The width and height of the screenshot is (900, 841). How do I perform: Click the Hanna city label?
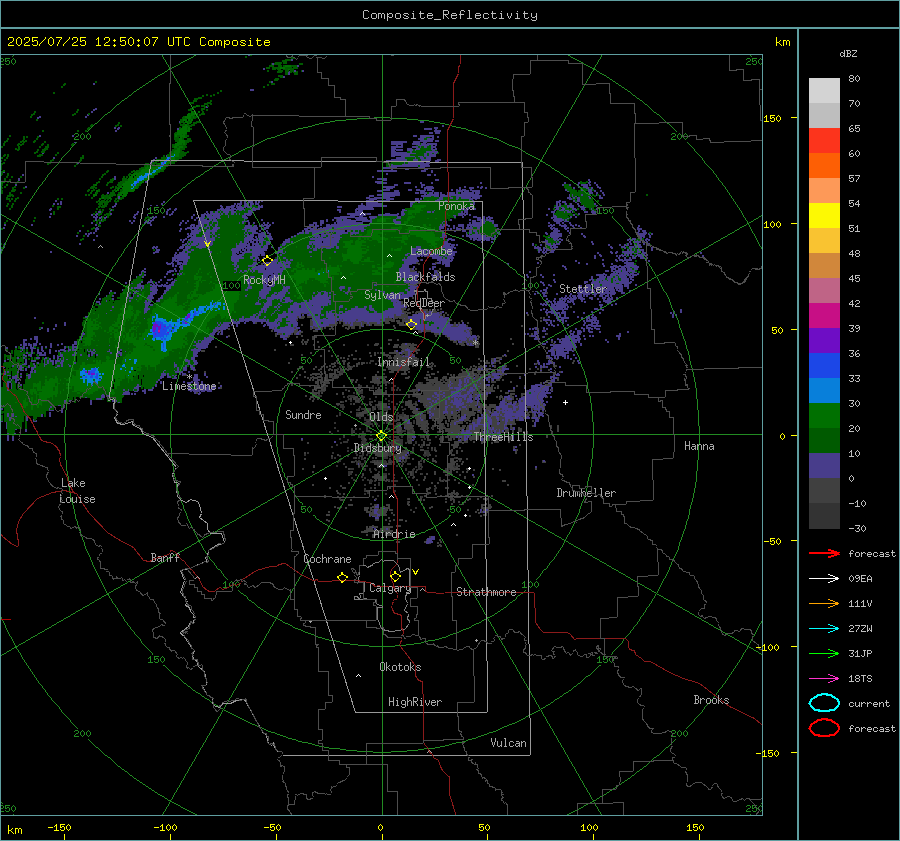click(x=699, y=446)
